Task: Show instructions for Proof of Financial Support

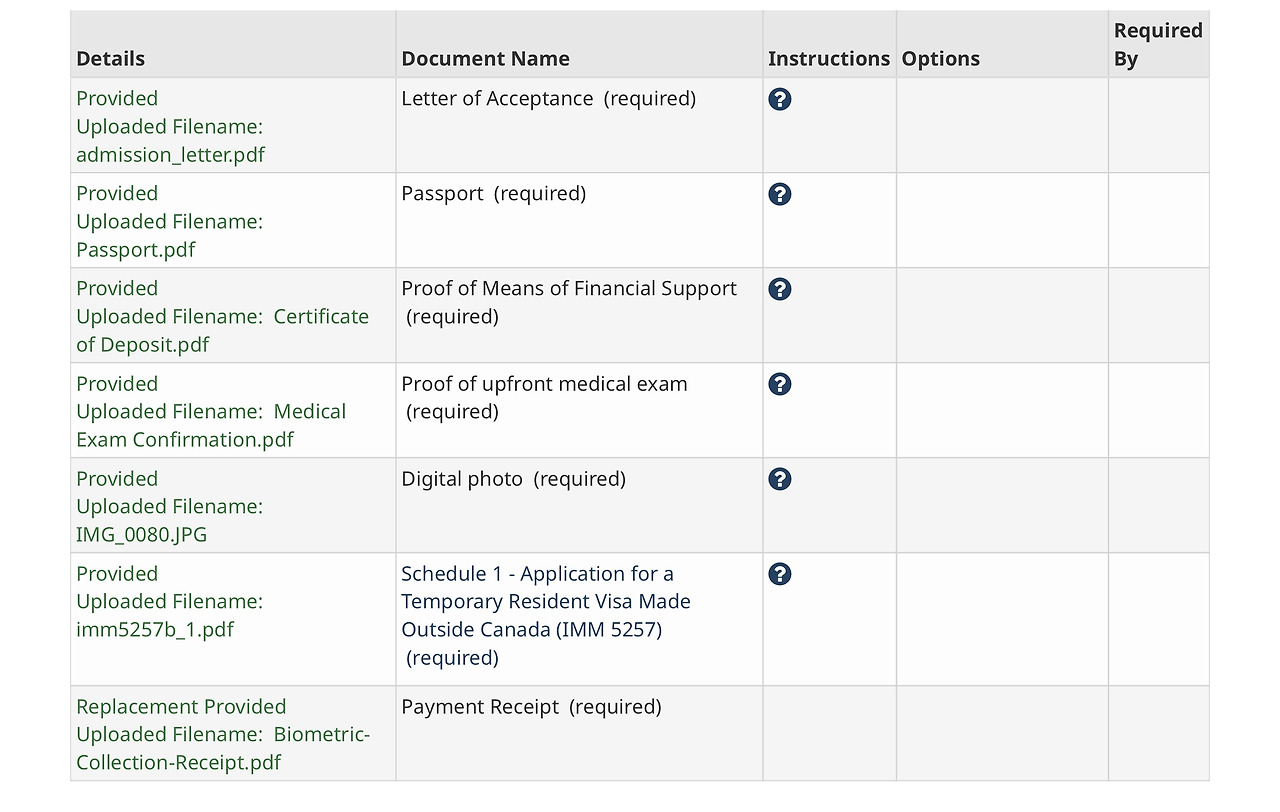Action: click(x=780, y=289)
